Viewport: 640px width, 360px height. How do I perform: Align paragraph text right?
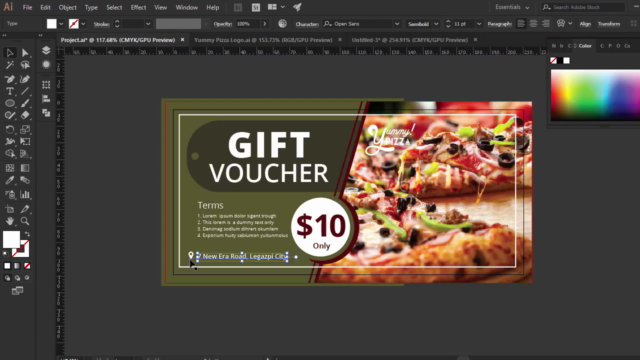pos(546,24)
